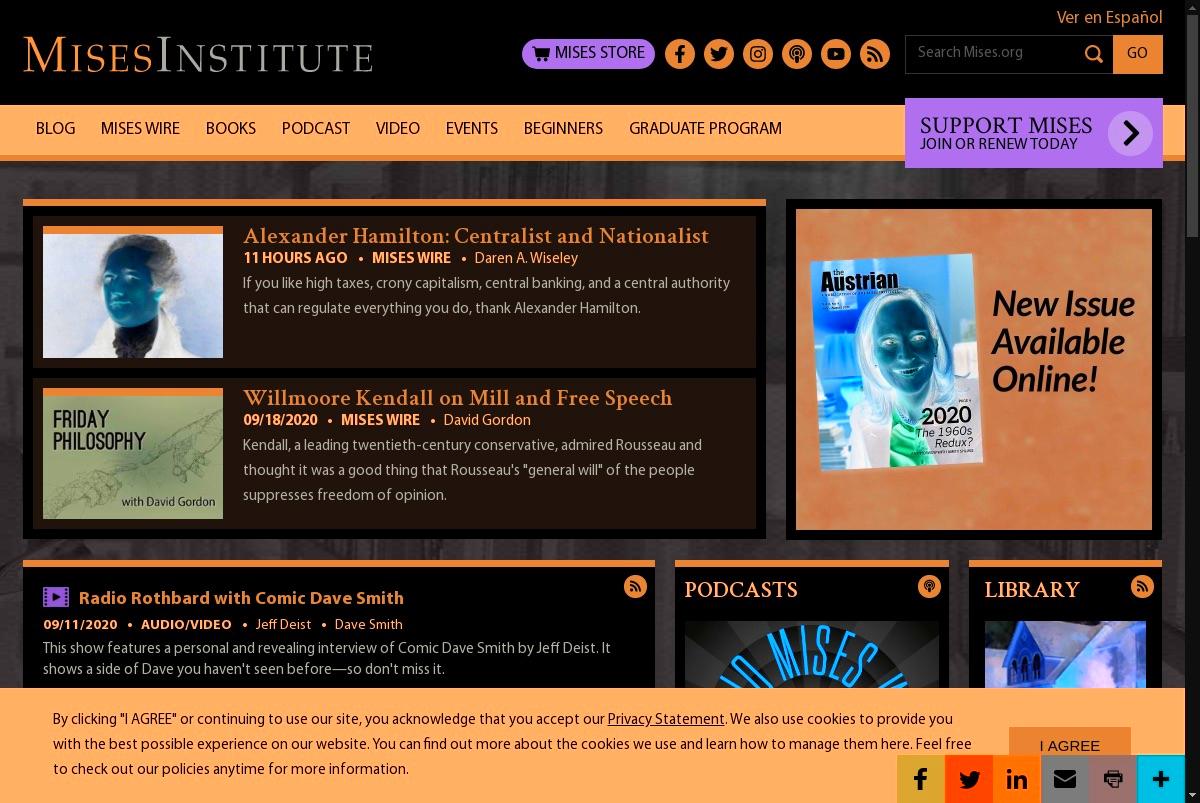Open the Podcasts section heading
Image resolution: width=1200 pixels, height=803 pixels.
[741, 590]
